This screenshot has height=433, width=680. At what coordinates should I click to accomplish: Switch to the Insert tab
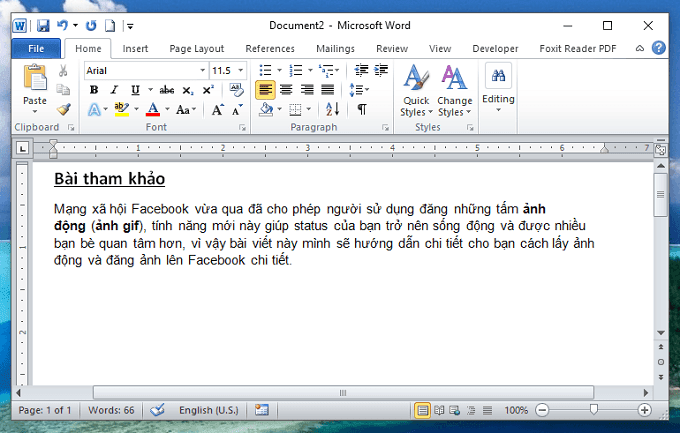click(x=135, y=49)
